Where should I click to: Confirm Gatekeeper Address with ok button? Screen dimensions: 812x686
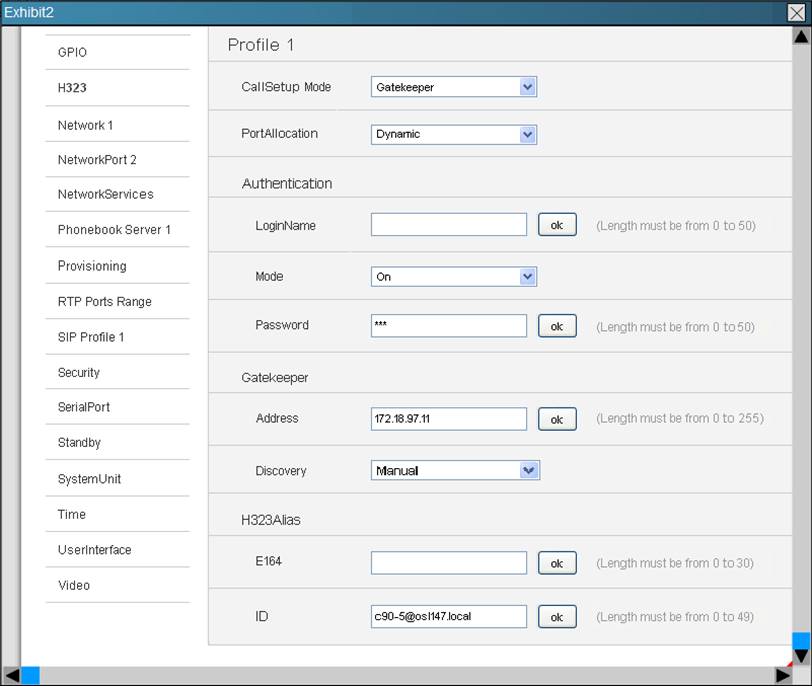[x=557, y=420]
